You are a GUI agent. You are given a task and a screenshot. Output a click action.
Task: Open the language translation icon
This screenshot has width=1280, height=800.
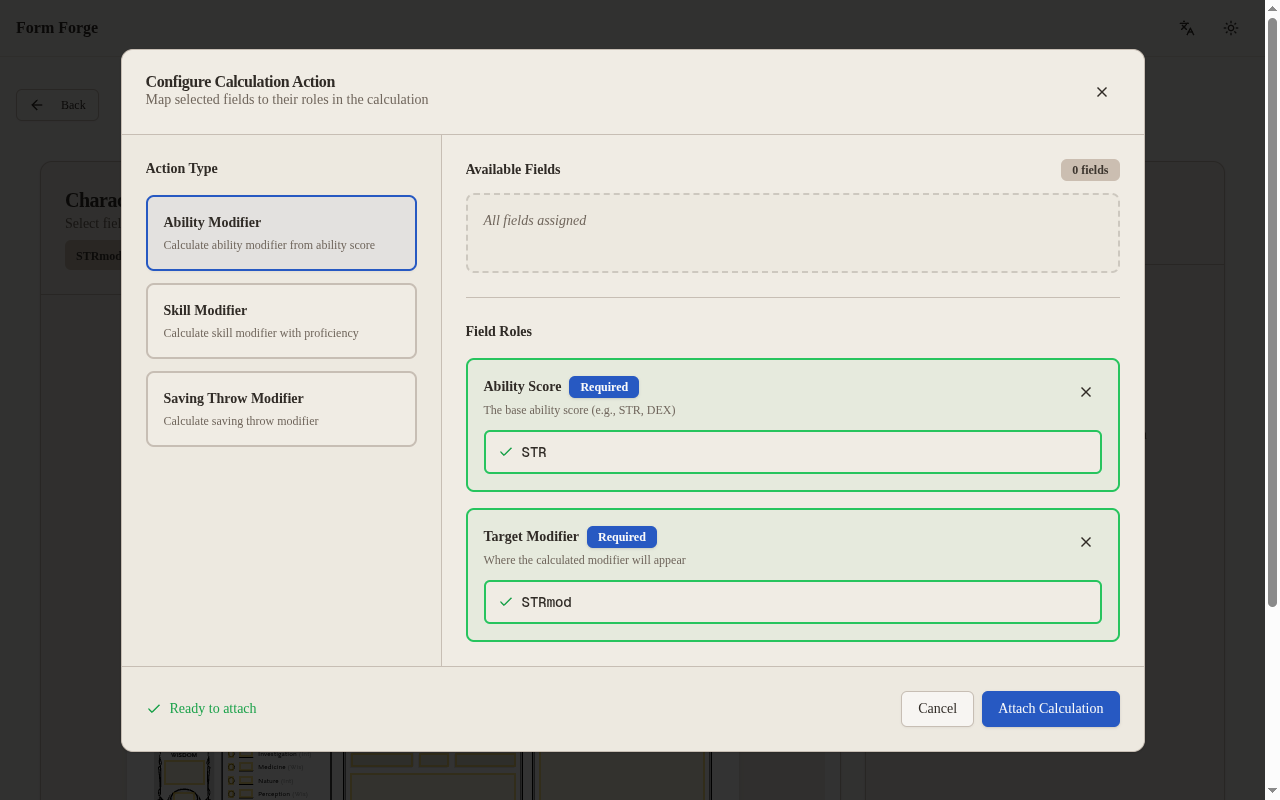point(1187,28)
